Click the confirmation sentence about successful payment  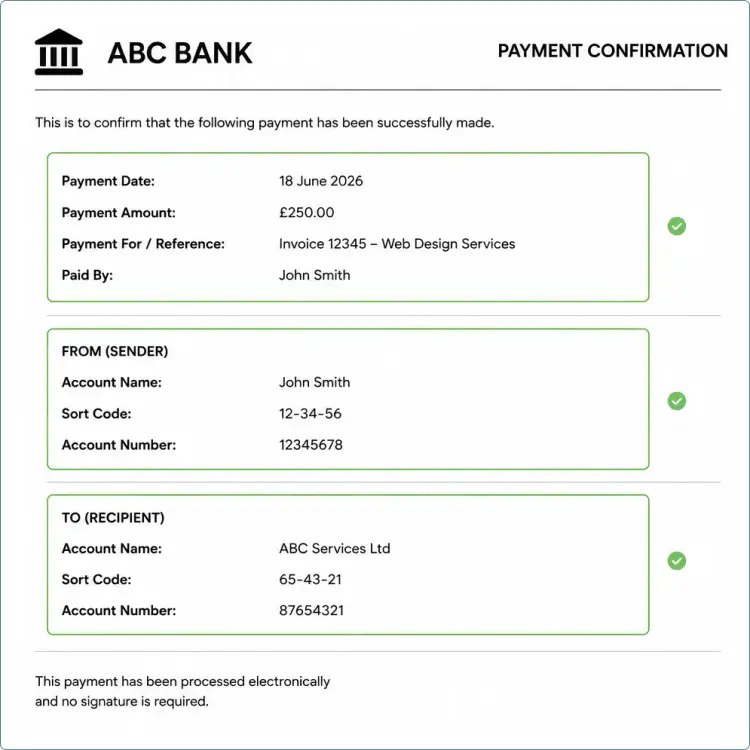265,123
